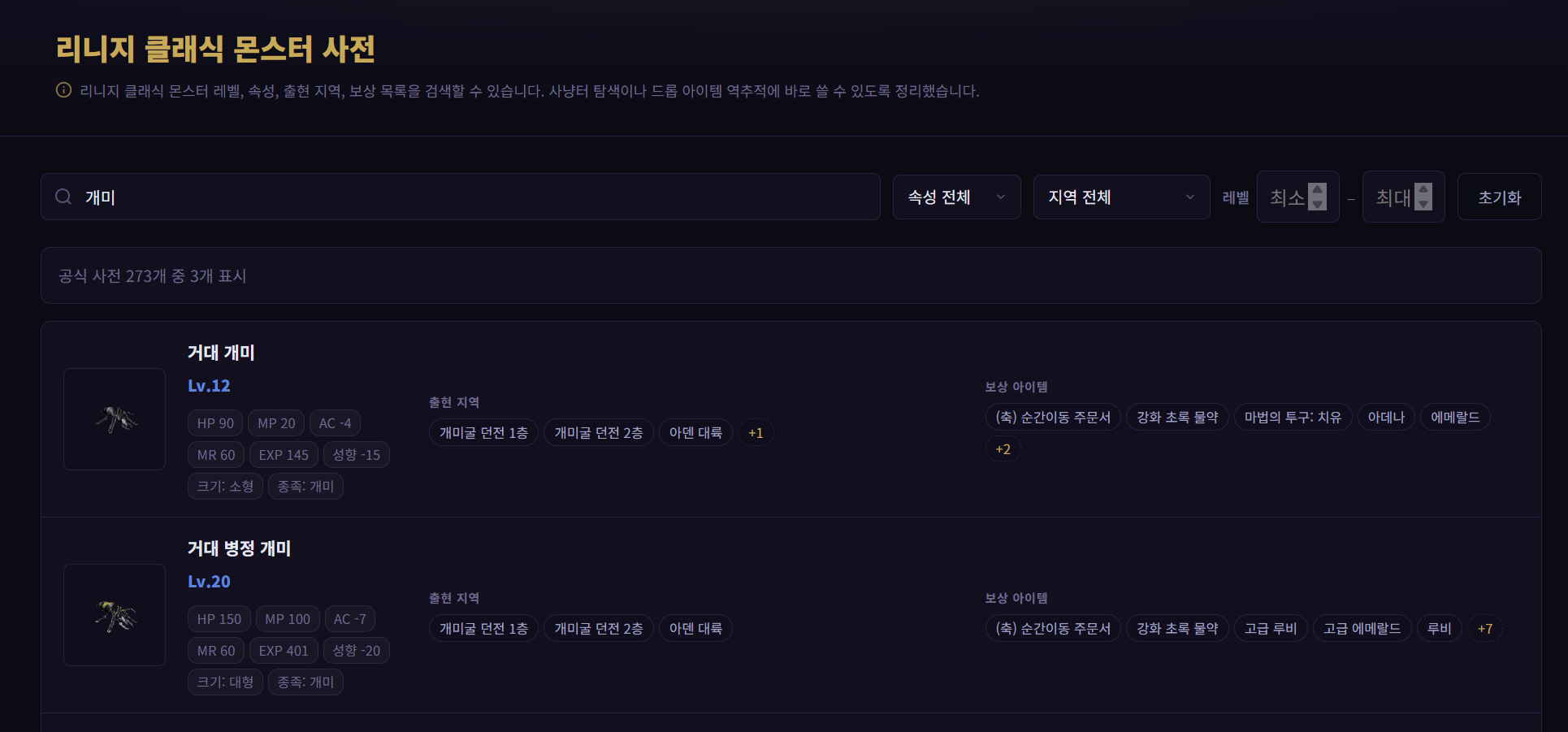Open the 속성 전체 attribute dropdown
Screen dimensions: 1568x732
click(956, 197)
